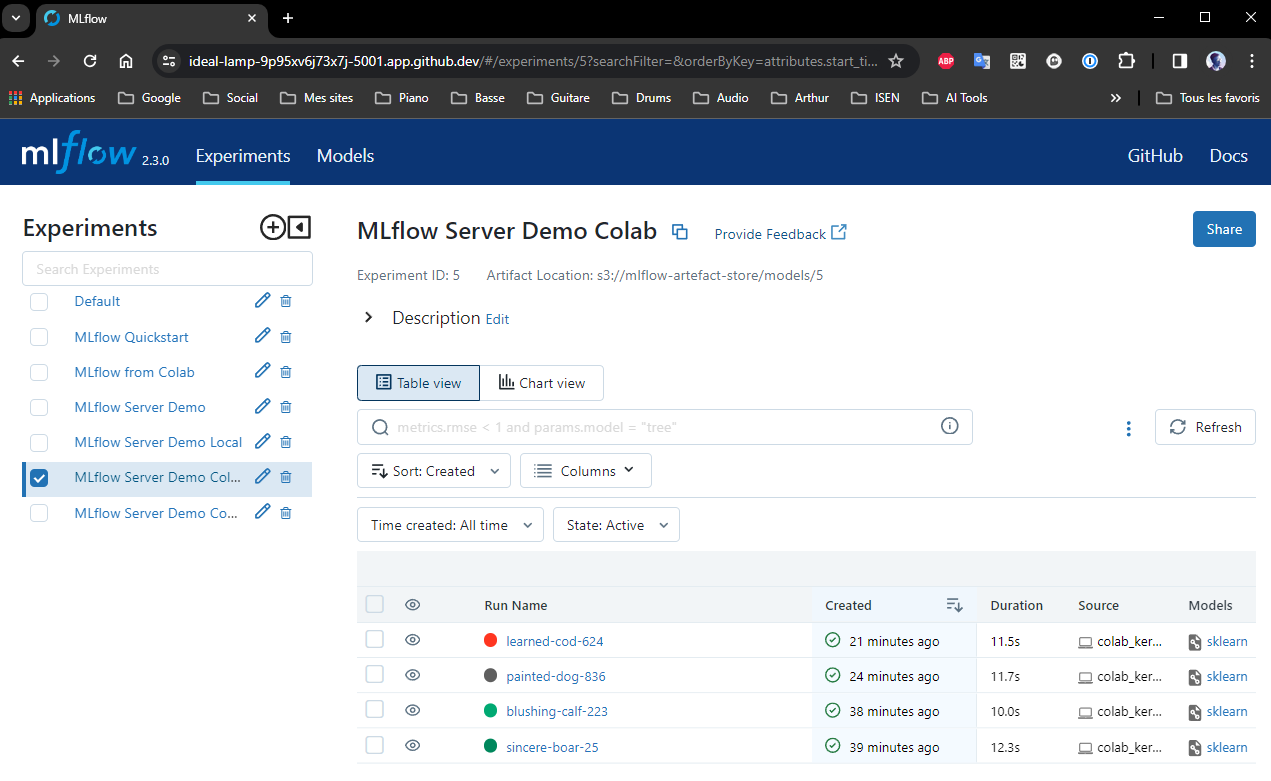Open the Adblock Plus extension
The height and width of the screenshot is (781, 1271).
tap(946, 61)
